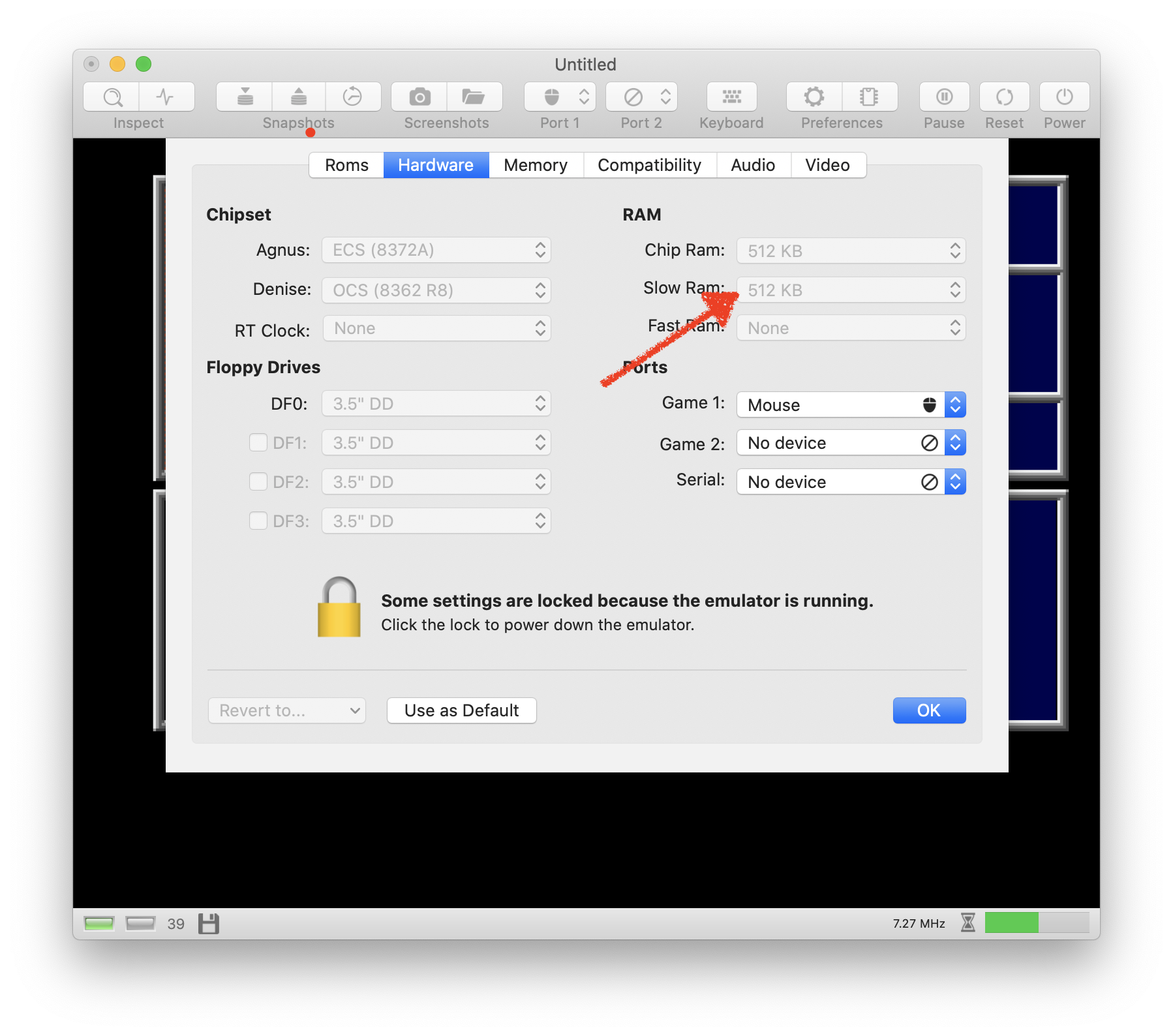Switch to the Roms tab

[346, 165]
